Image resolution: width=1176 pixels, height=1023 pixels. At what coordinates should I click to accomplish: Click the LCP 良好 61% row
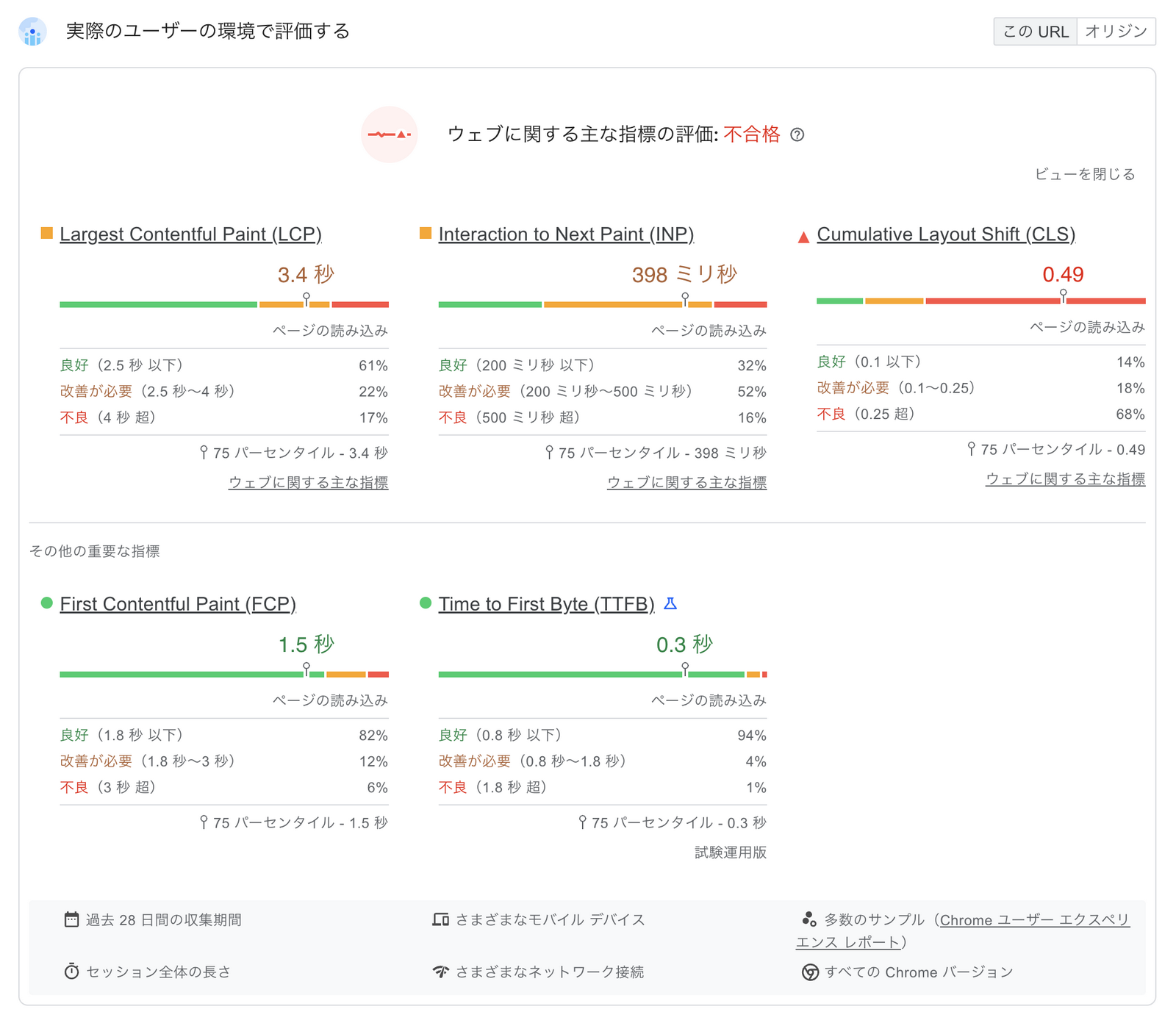click(224, 365)
